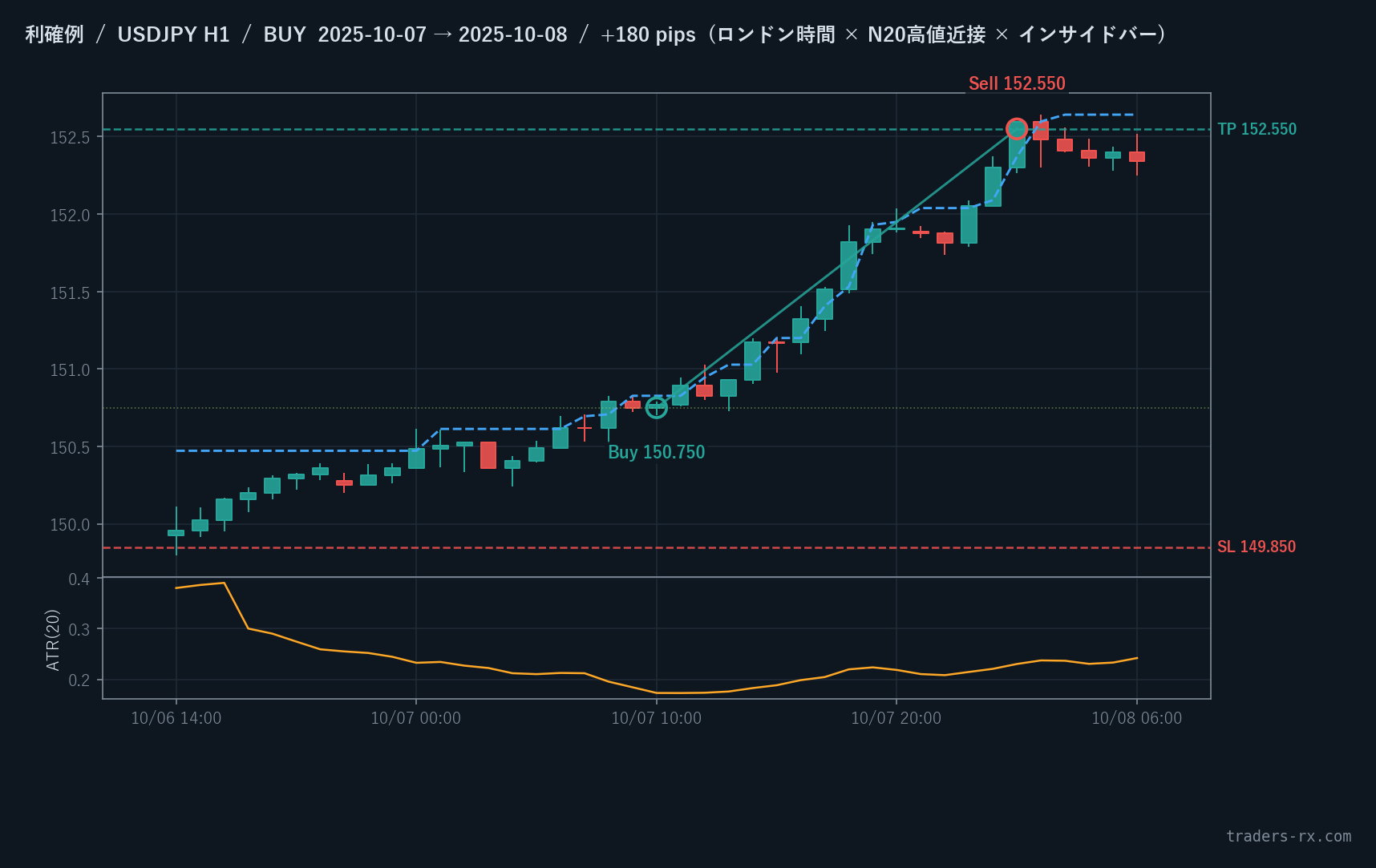Click the y-axis price label 151.0
This screenshot has width=1376, height=868.
[x=70, y=370]
